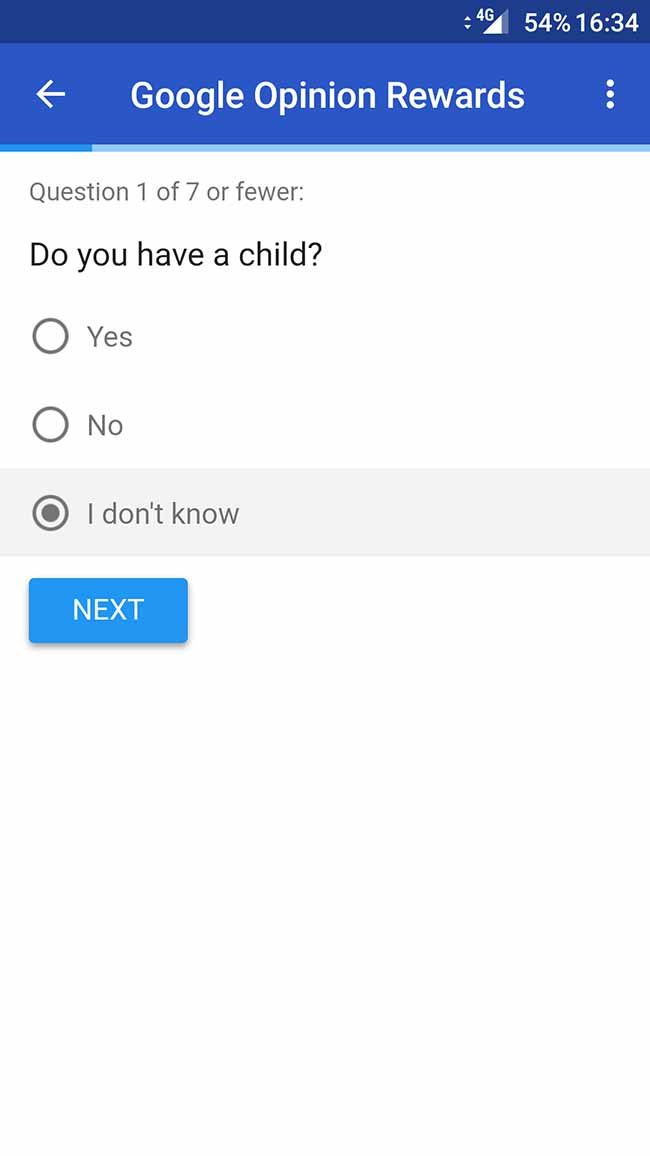Screen dimensions: 650x1156
Task: Tap the back arrow in header
Action: pos(50,94)
